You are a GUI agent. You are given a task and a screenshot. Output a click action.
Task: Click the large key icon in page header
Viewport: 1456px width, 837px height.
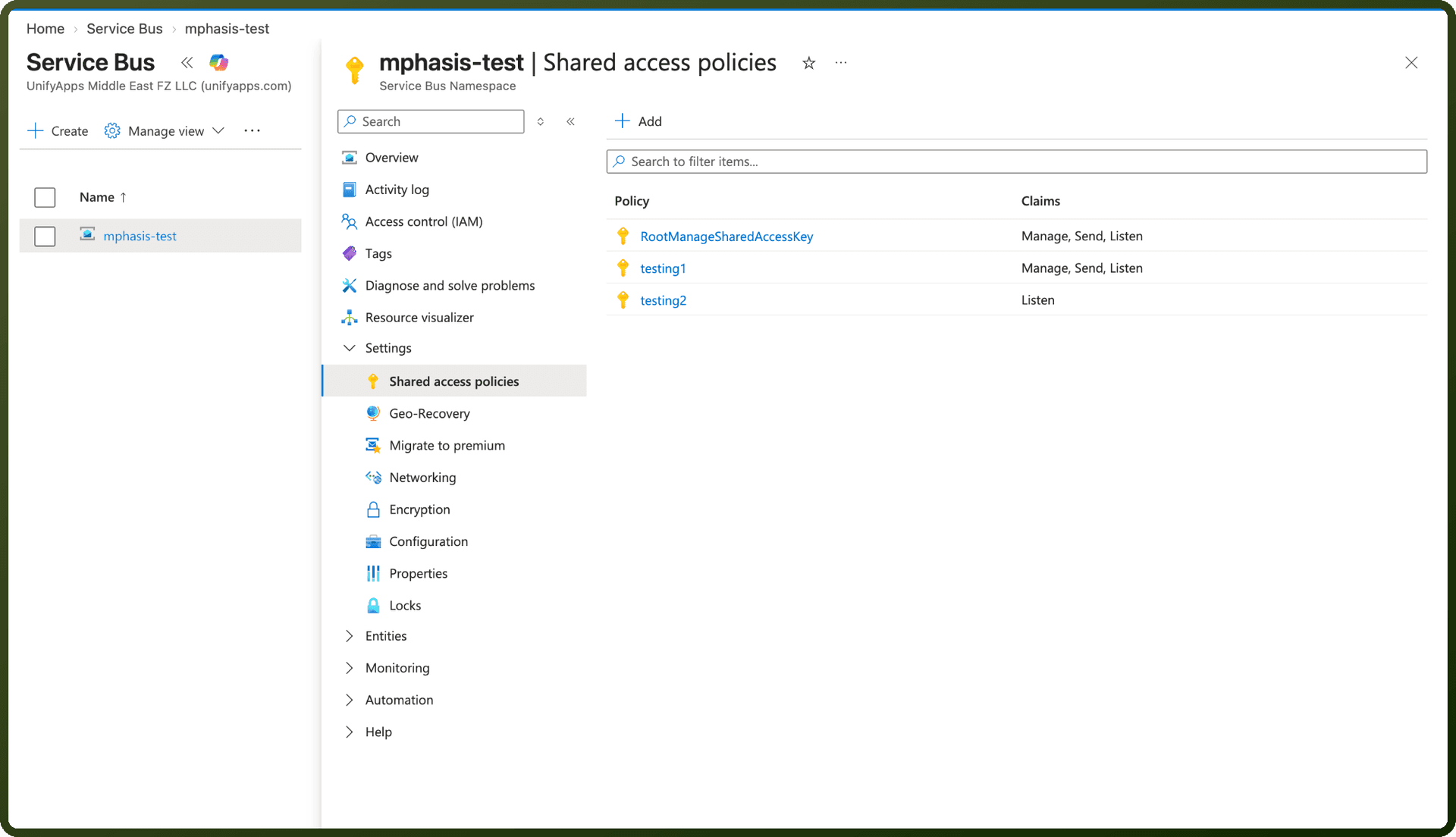point(354,70)
